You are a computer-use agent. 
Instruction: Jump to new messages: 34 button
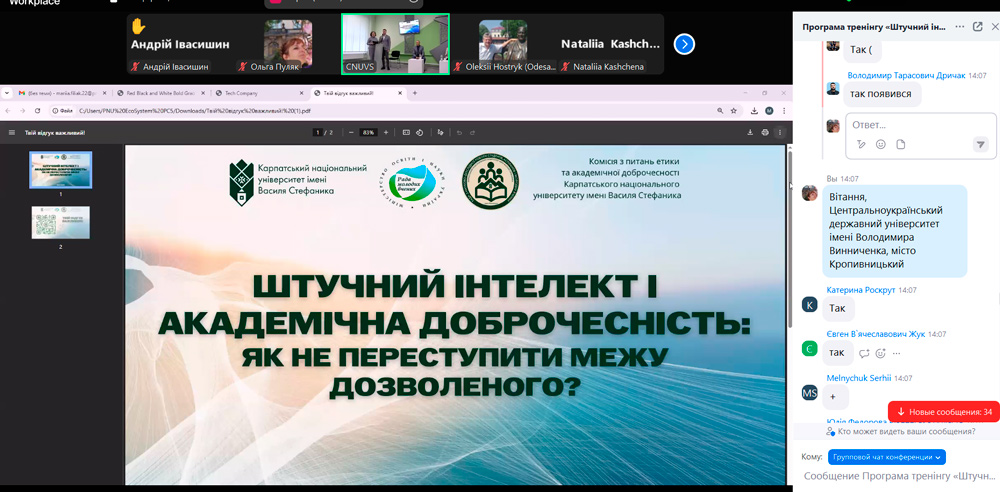[943, 412]
